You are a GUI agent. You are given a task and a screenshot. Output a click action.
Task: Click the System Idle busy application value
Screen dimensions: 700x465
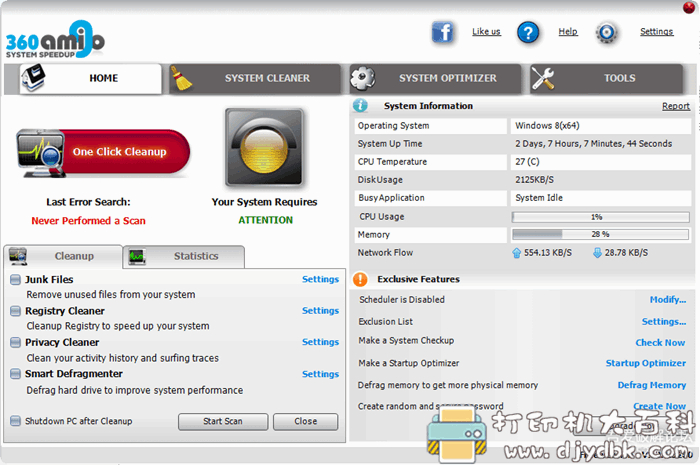(x=539, y=198)
